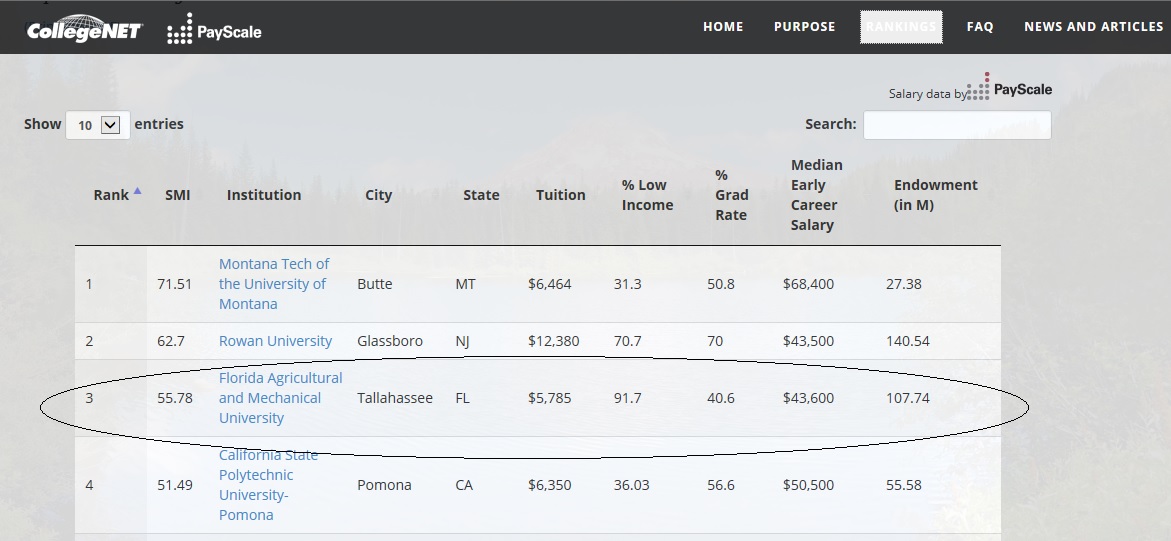Click salary value $43,600
Viewport: 1171px width, 541px height.
coord(809,398)
